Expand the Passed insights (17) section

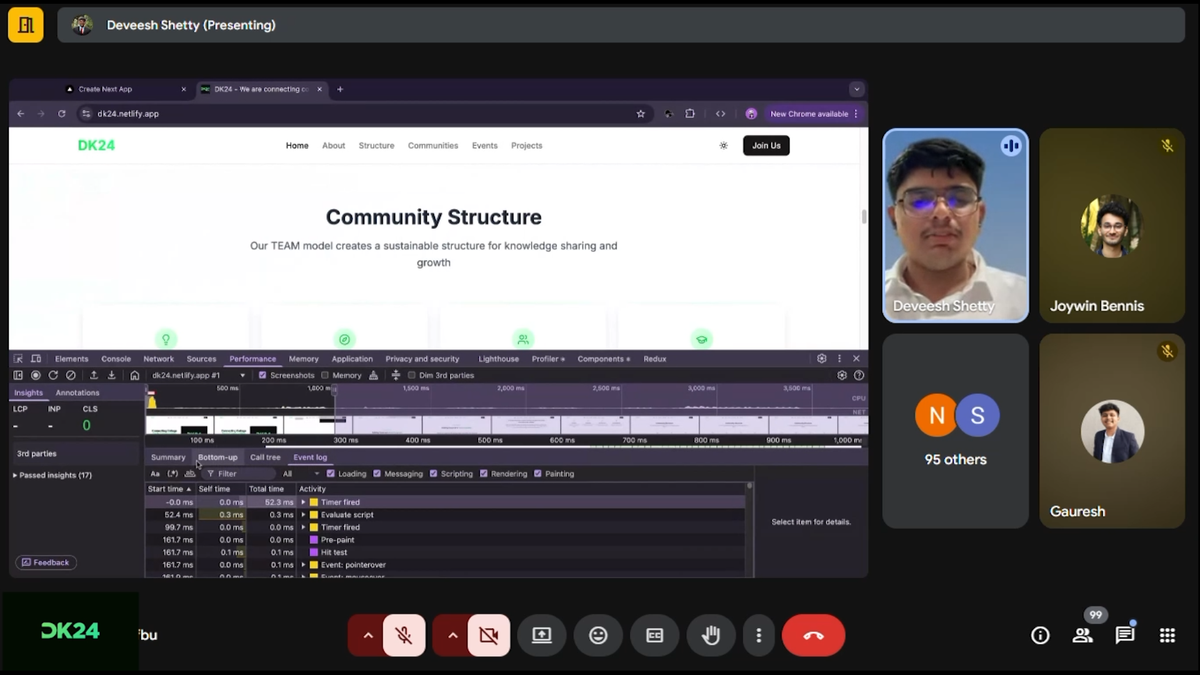15,475
